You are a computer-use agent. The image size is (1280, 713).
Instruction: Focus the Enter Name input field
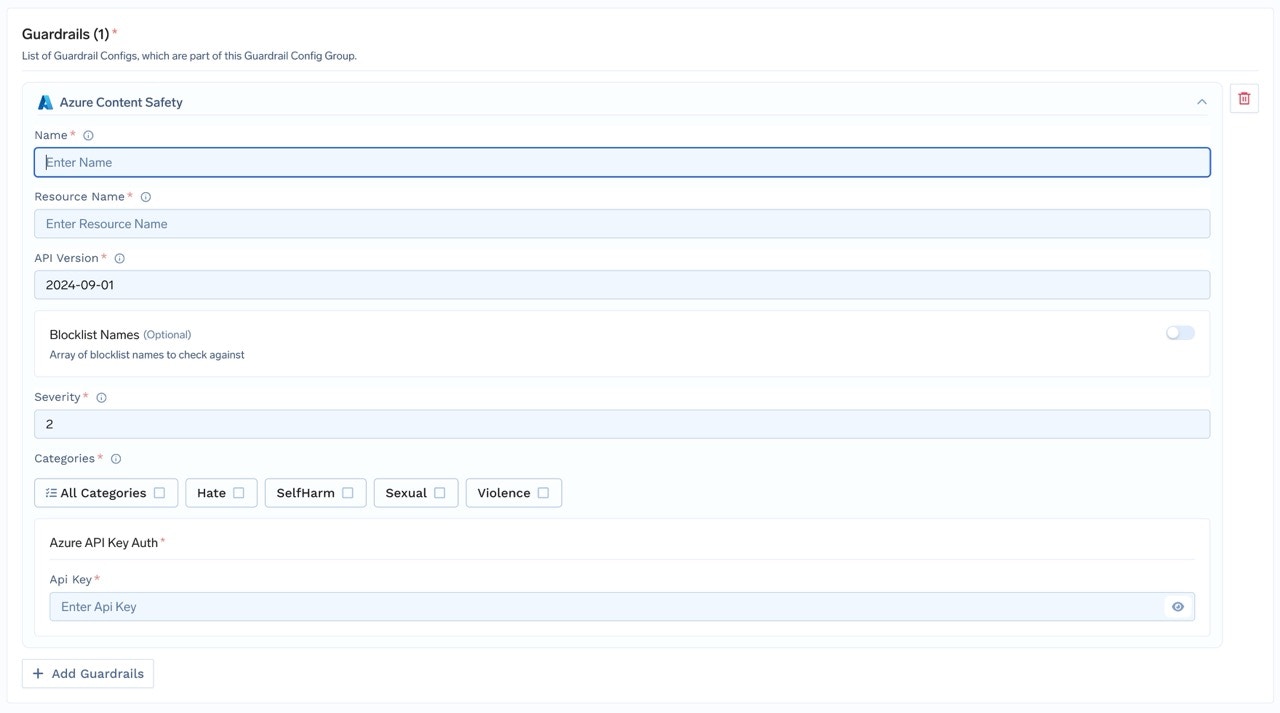[x=622, y=162]
